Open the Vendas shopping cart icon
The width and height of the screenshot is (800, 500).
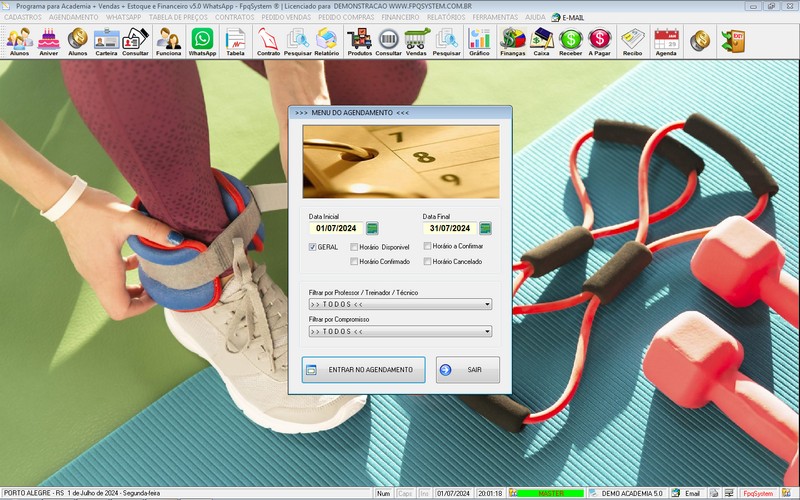click(416, 41)
